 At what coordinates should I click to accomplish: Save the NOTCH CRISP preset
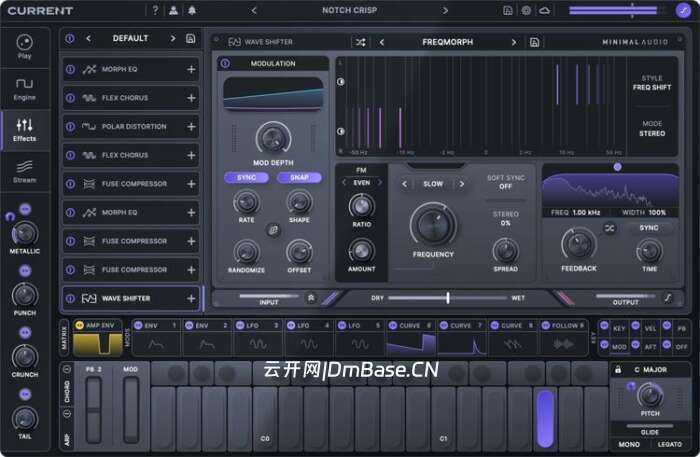(508, 10)
